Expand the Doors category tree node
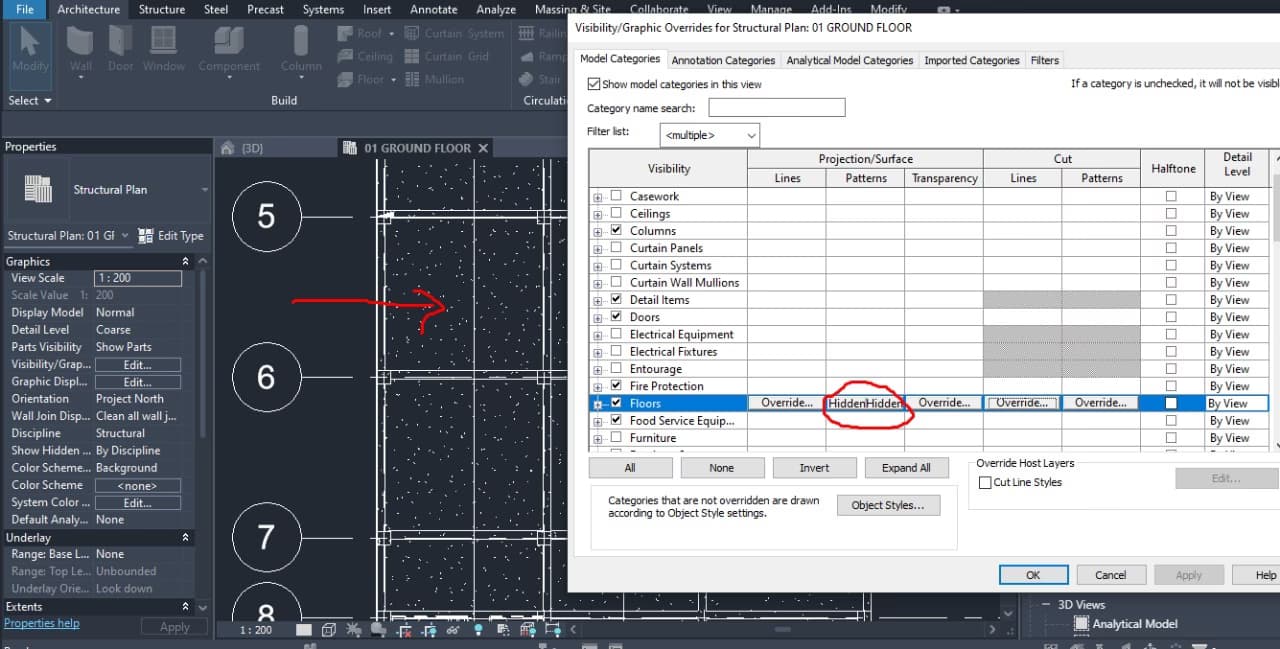1280x649 pixels. 598,318
